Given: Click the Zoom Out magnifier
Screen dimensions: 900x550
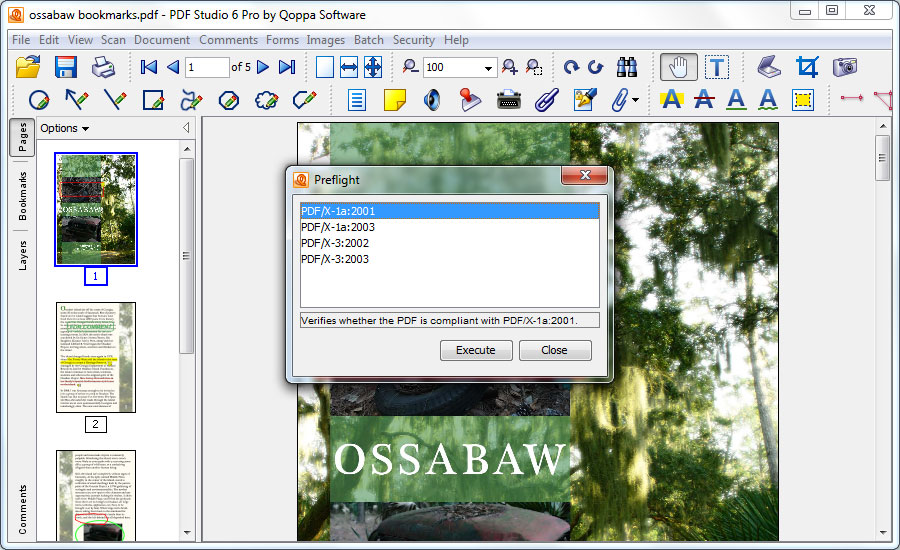Looking at the screenshot, I should pyautogui.click(x=410, y=67).
